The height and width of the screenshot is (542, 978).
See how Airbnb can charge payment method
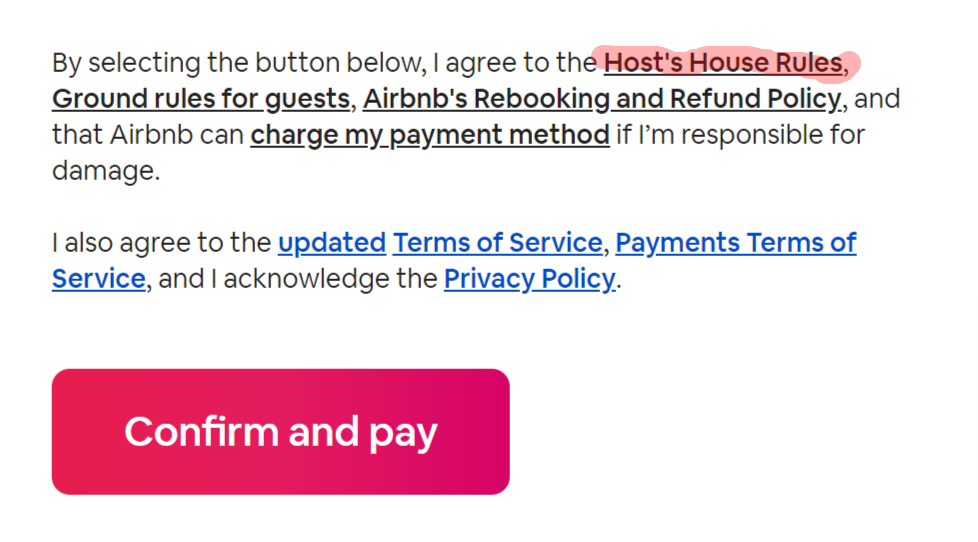pos(429,134)
